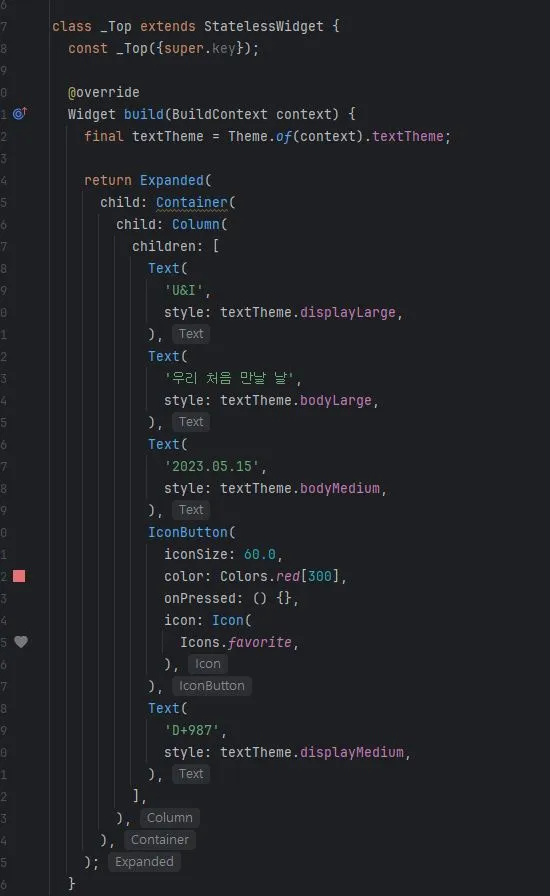Screen dimensions: 550x896
Task: Click the 'Text' closing hint after displayLarge
Action: [x=190, y=334]
